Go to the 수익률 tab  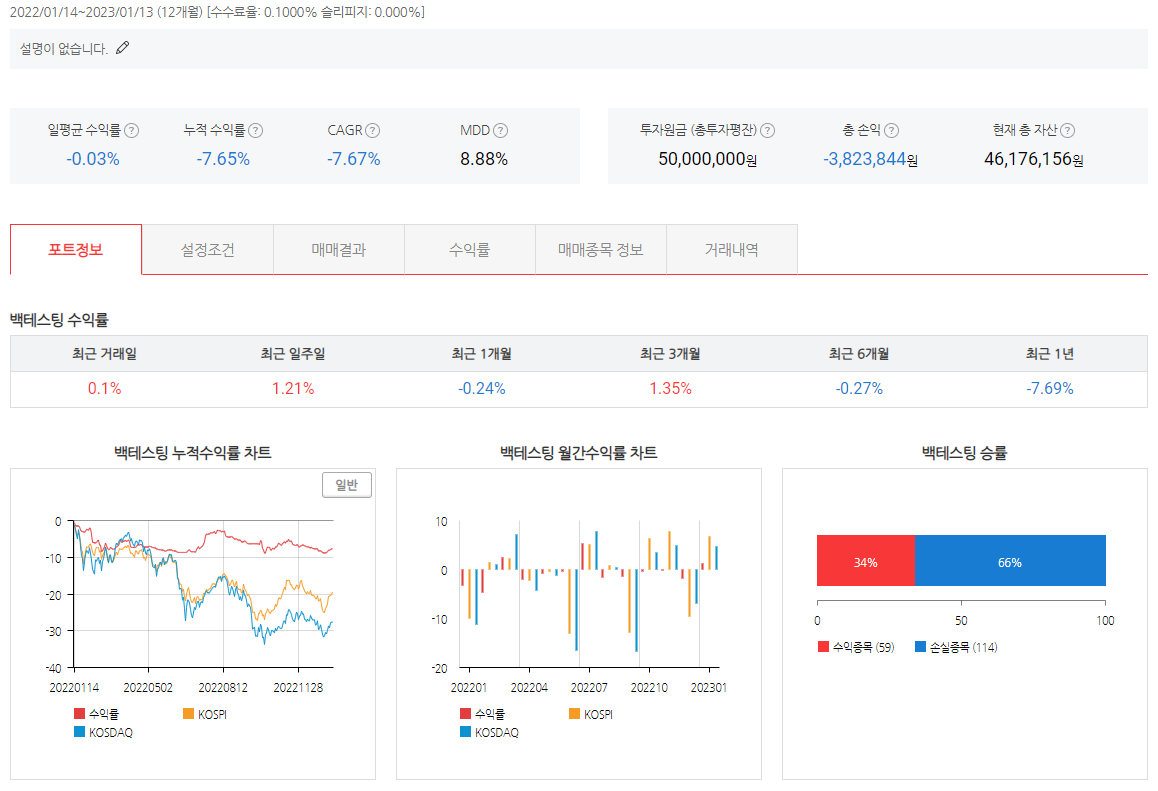470,250
